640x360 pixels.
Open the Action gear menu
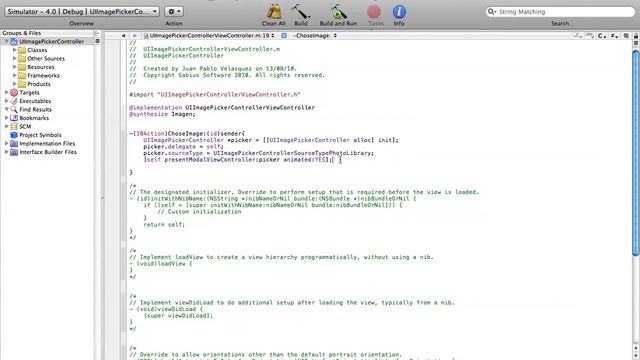click(174, 11)
